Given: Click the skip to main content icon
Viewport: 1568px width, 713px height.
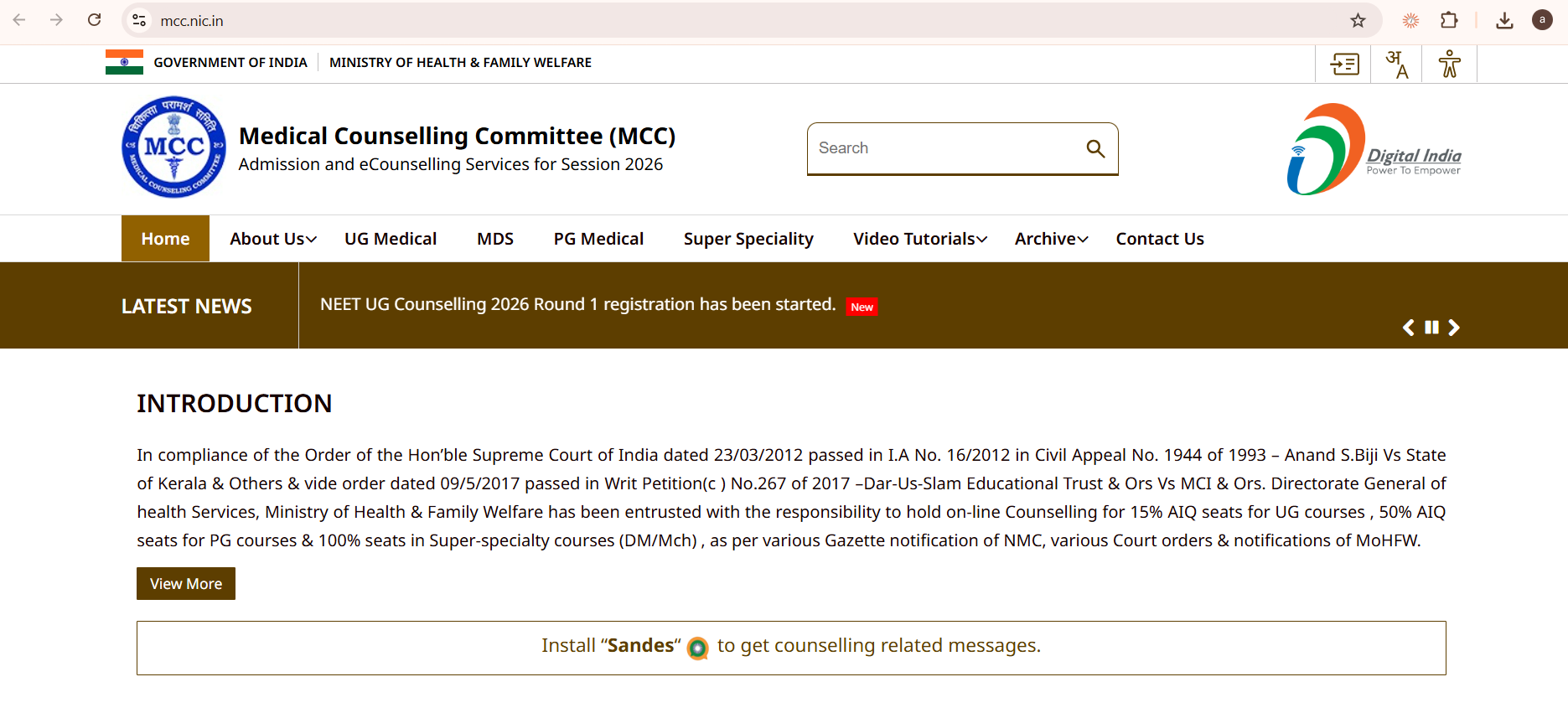Looking at the screenshot, I should click(x=1344, y=64).
